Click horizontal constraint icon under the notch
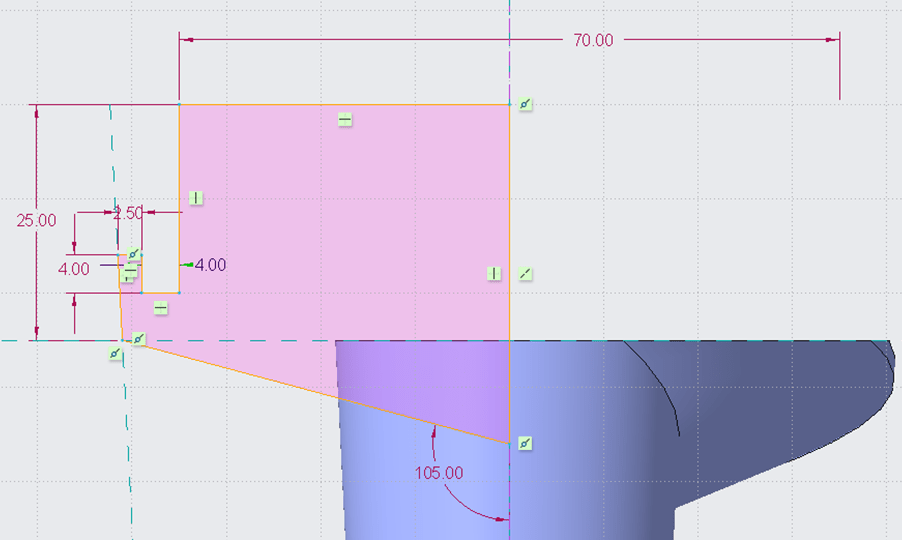The height and width of the screenshot is (540, 902). (x=160, y=308)
